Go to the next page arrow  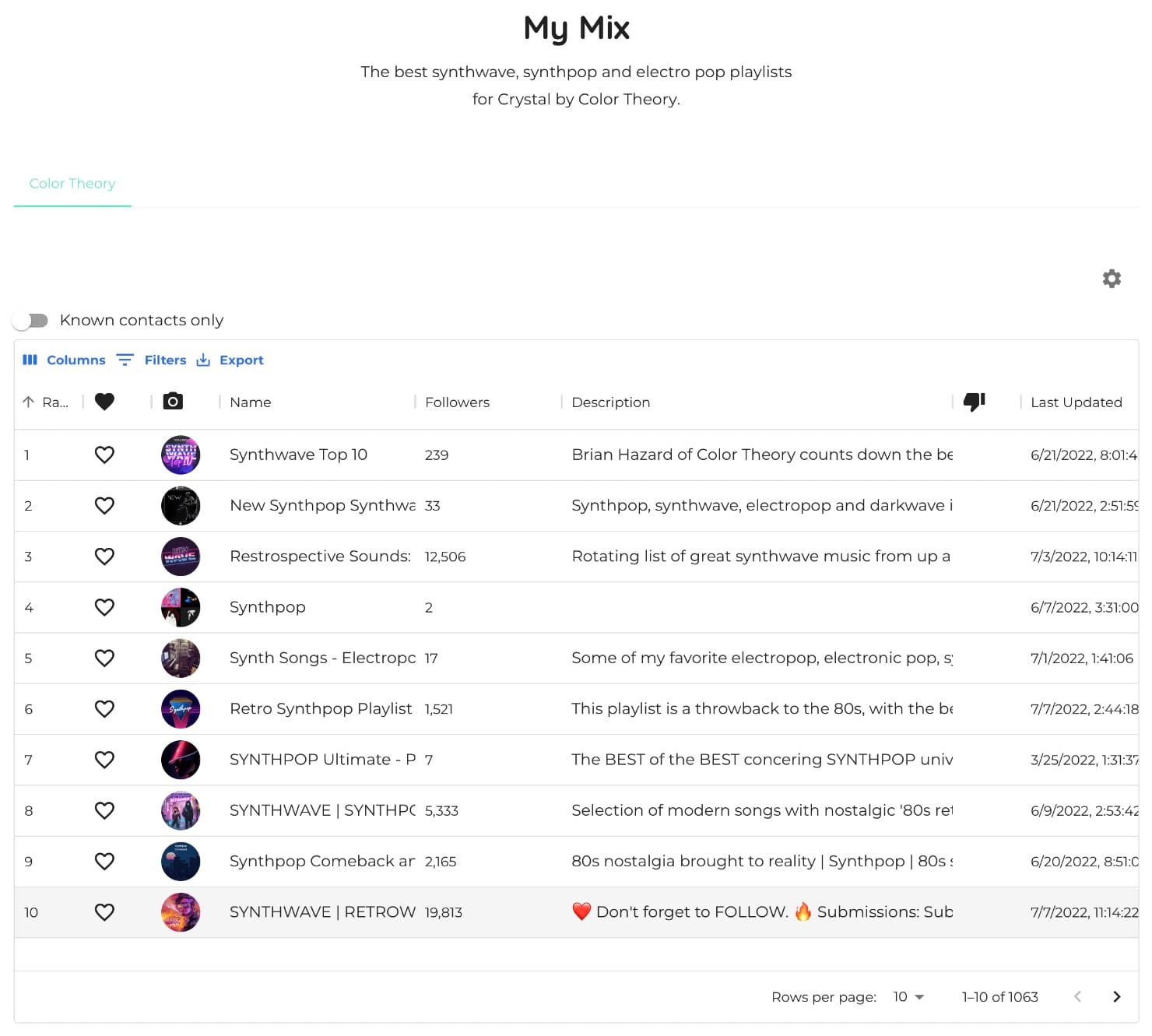point(1117,997)
